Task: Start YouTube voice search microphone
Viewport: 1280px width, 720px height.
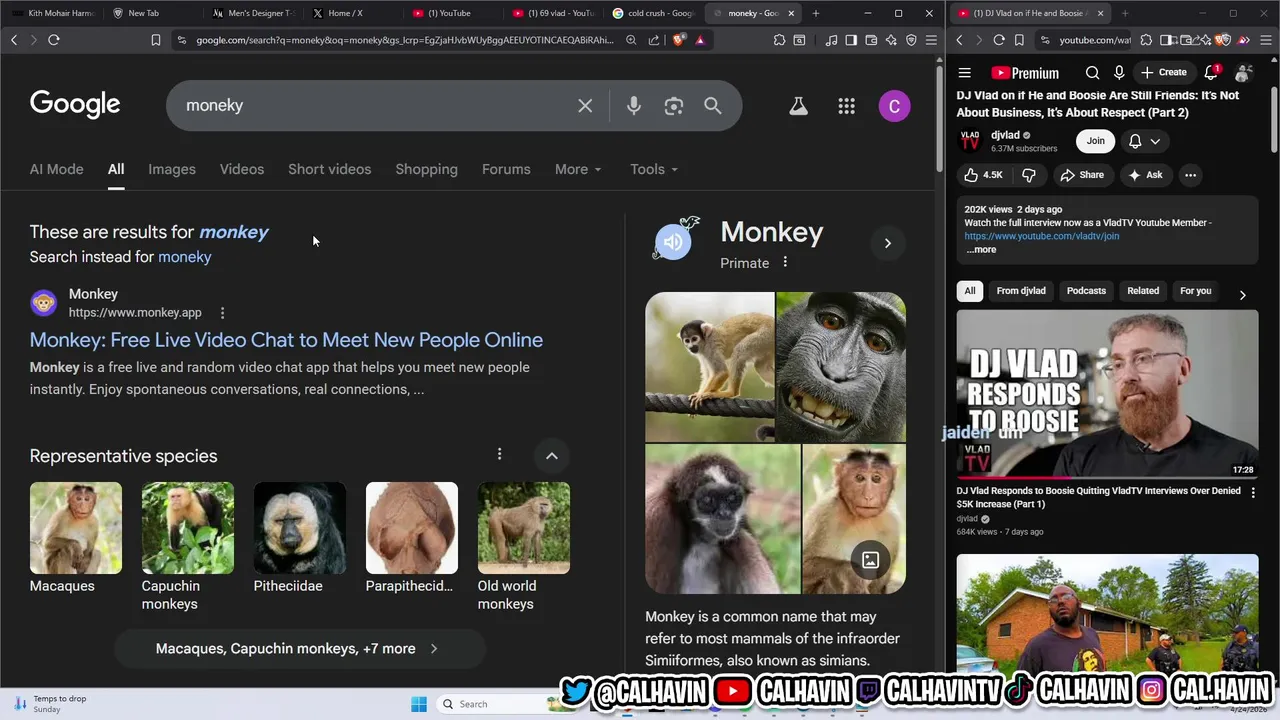Action: 1119,73
